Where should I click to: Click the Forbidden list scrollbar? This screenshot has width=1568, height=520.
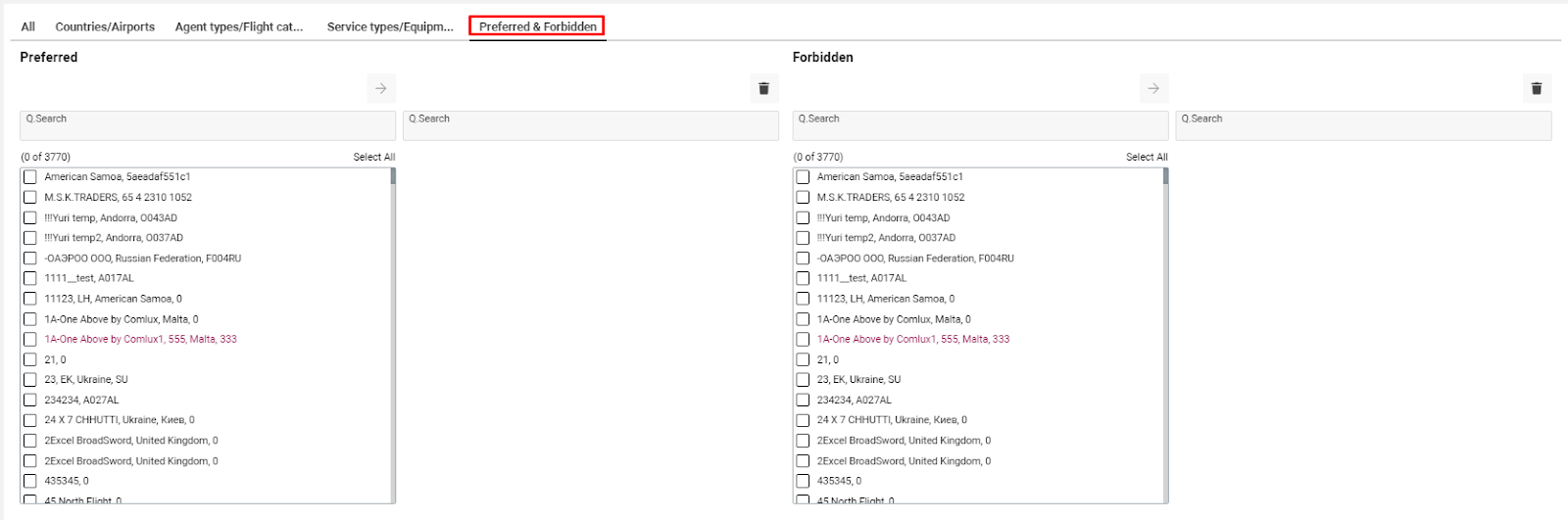click(1165, 333)
